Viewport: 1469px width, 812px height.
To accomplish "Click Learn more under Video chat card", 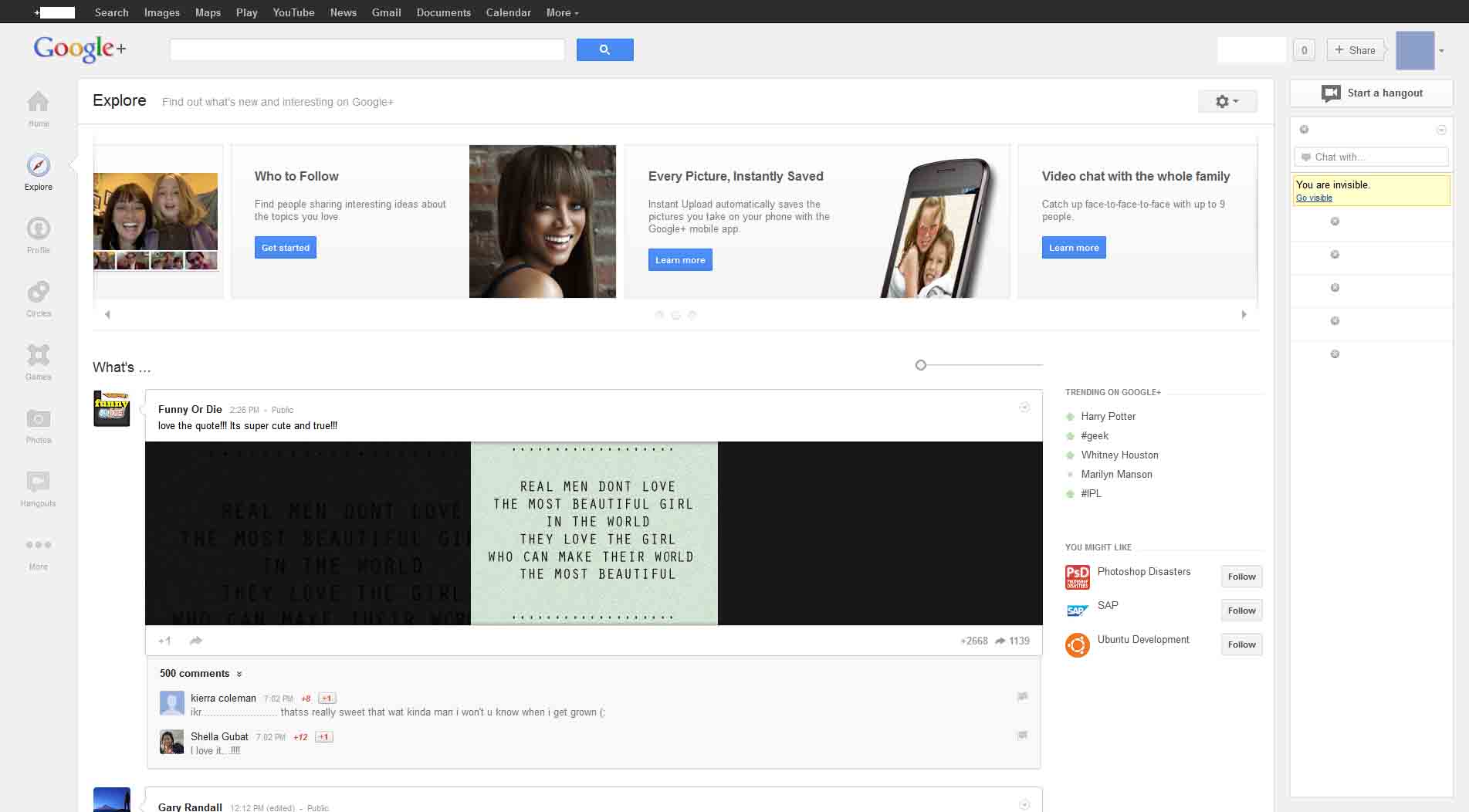I will coord(1074,248).
